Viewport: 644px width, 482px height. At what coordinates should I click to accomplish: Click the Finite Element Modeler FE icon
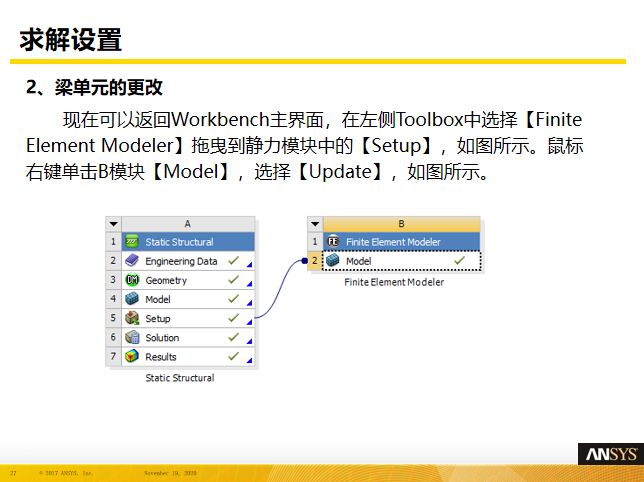coord(333,242)
